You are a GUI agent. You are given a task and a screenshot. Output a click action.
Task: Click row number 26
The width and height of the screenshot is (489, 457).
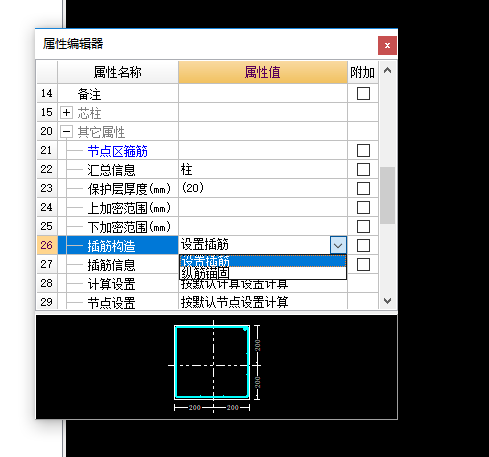47,245
